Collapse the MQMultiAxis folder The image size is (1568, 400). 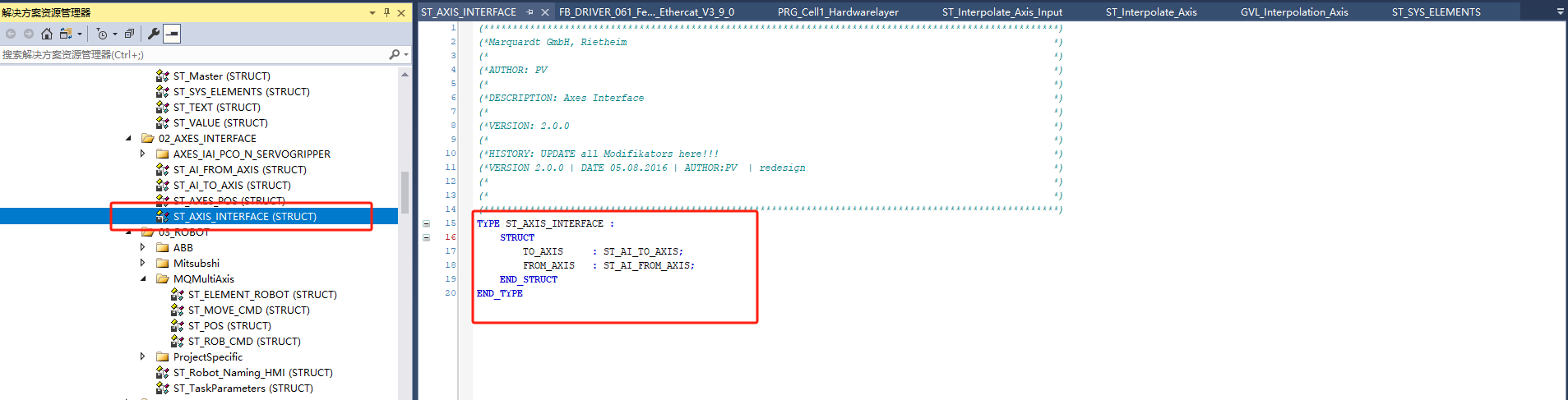[x=143, y=278]
